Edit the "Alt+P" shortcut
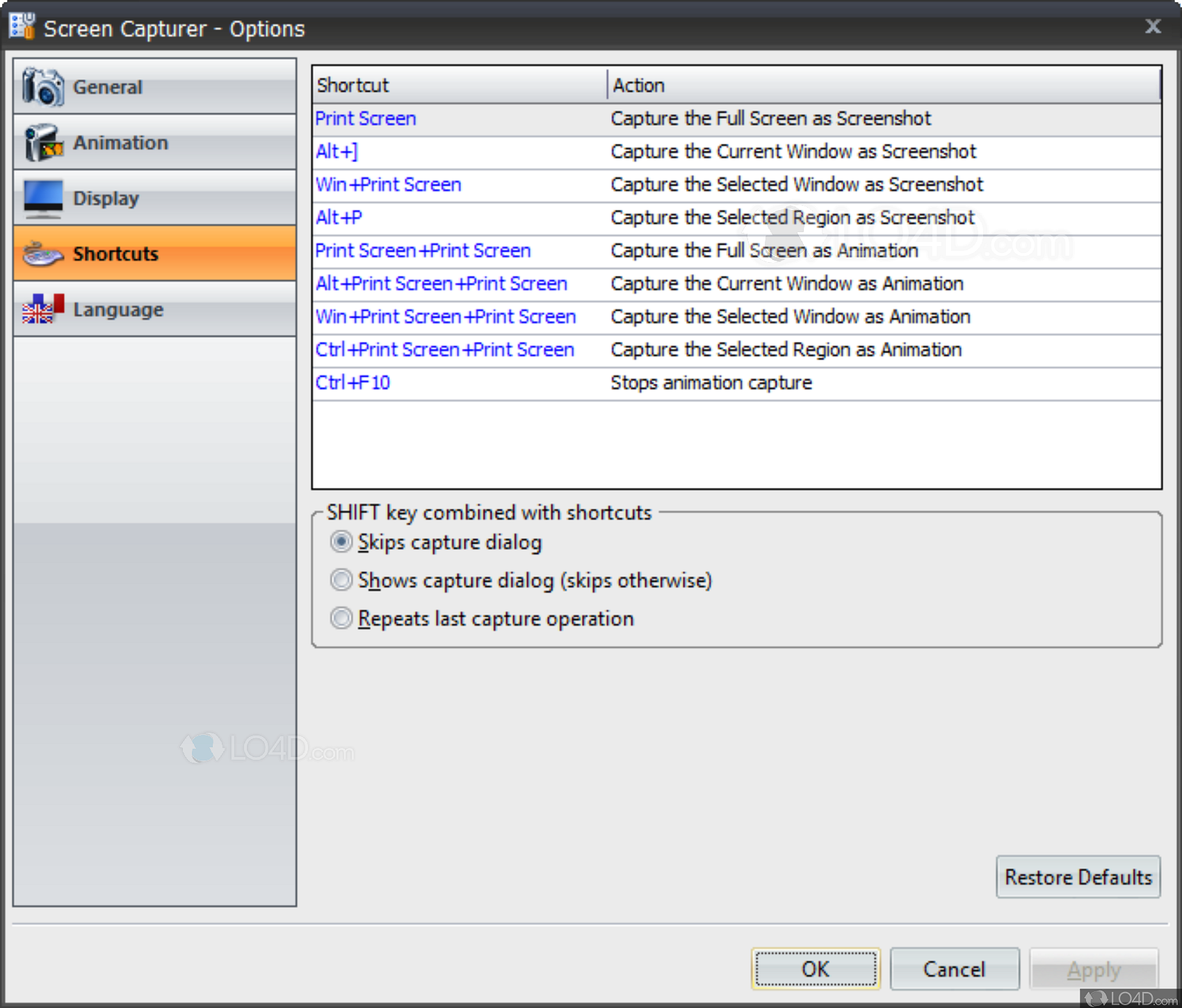Screen dimensions: 1182x1008 pos(339,218)
